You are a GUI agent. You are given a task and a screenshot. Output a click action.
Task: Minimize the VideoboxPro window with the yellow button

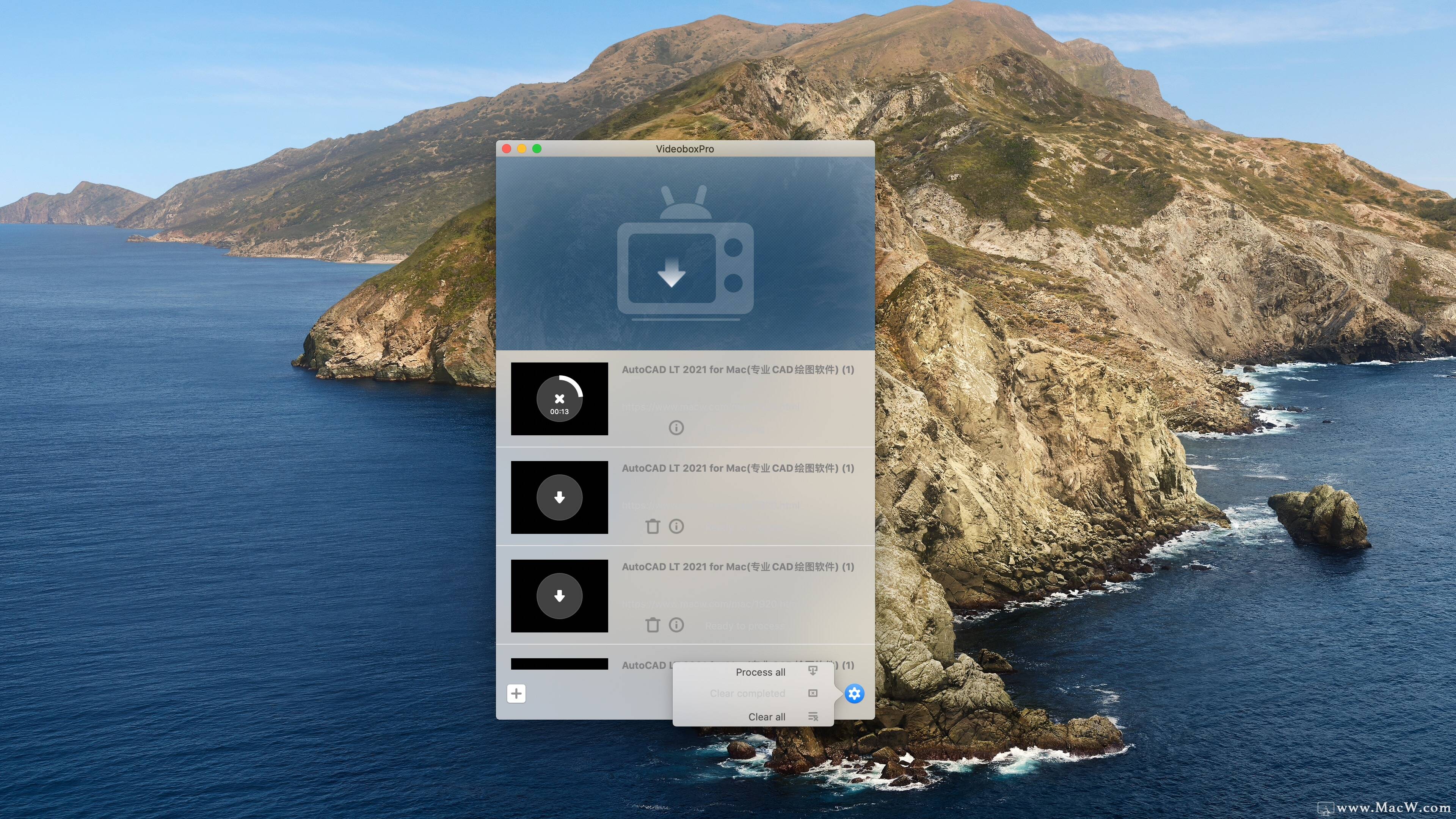[x=522, y=149]
